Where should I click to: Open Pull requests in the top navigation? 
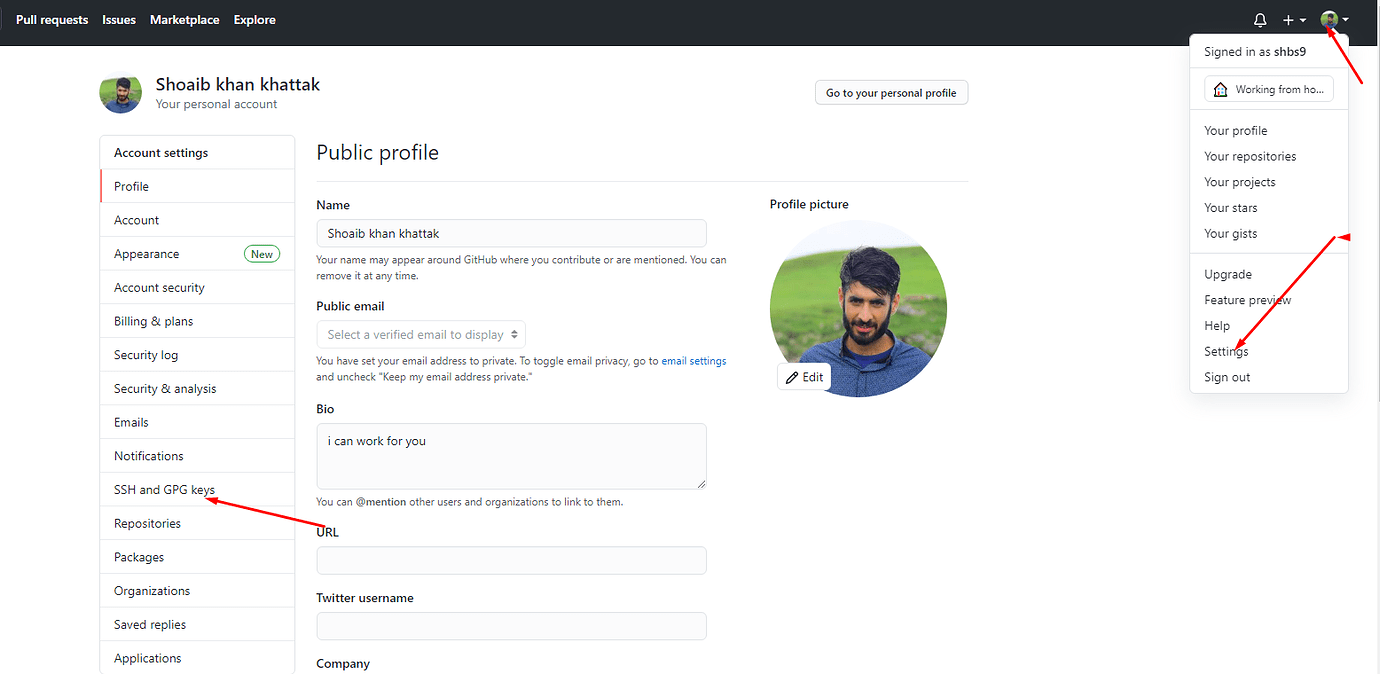(52, 20)
